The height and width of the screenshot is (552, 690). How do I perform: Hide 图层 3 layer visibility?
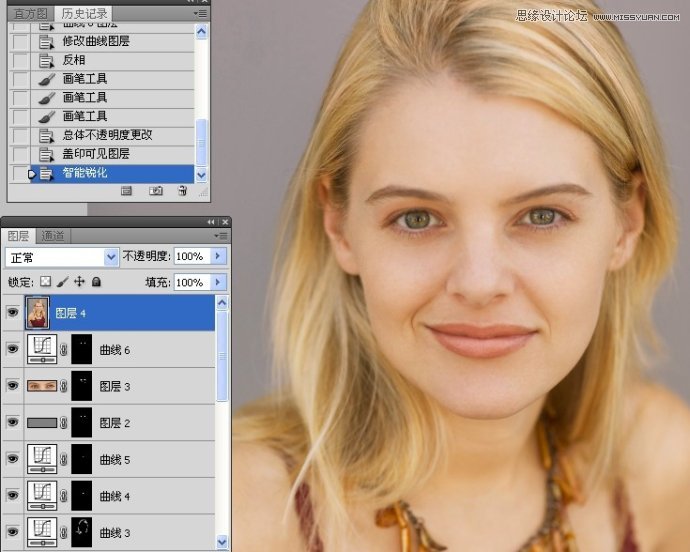13,386
